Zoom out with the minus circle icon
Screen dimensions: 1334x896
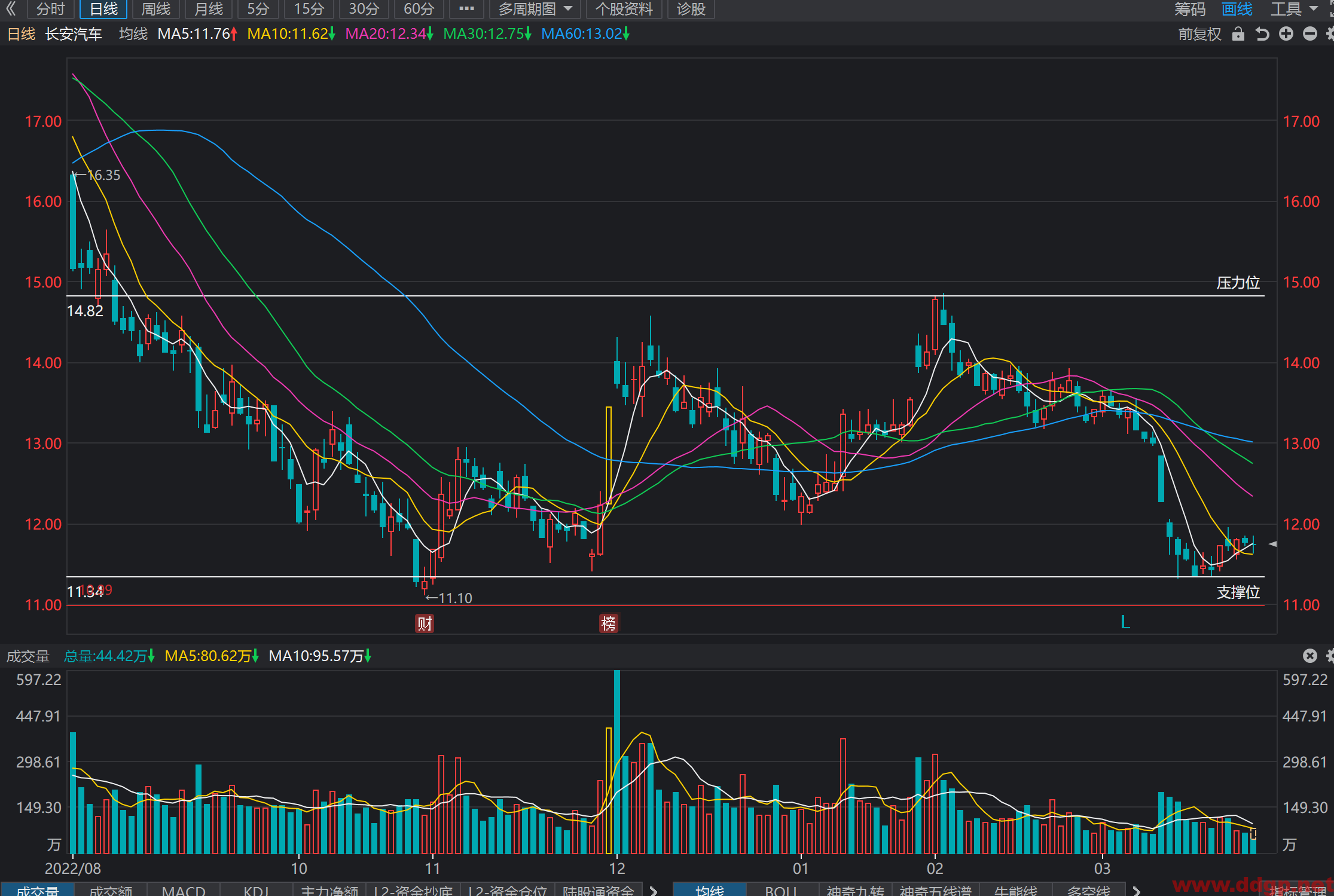coord(1309,34)
